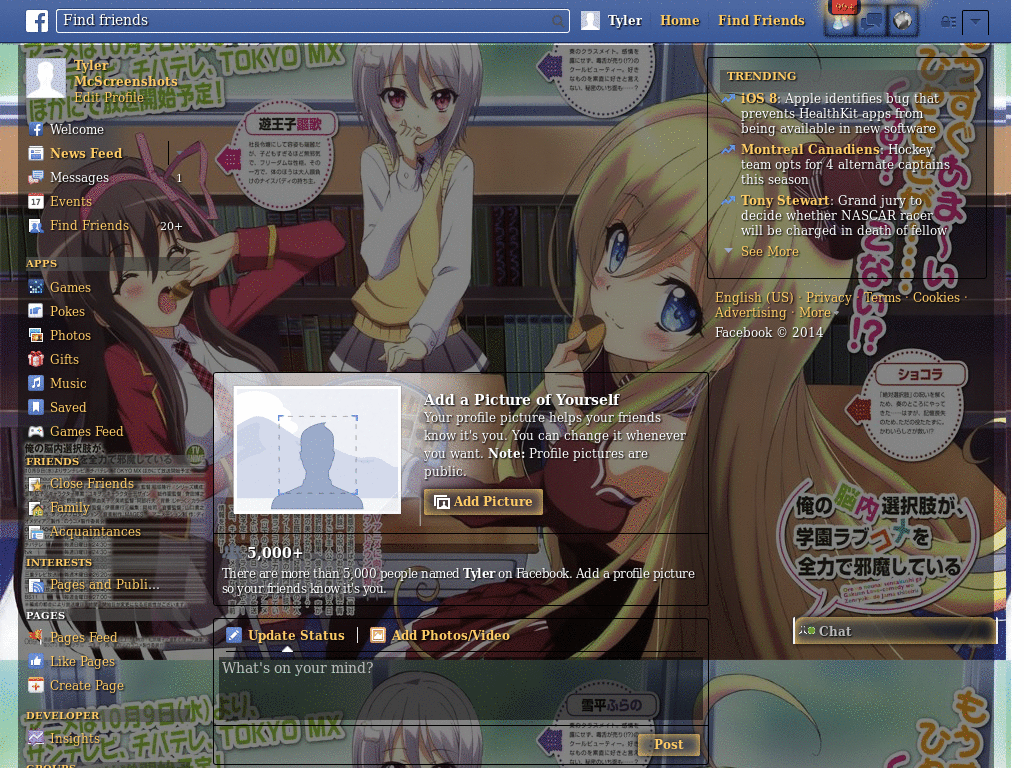Click the Photos sidebar icon
Image resolution: width=1024 pixels, height=768 pixels.
click(x=36, y=336)
